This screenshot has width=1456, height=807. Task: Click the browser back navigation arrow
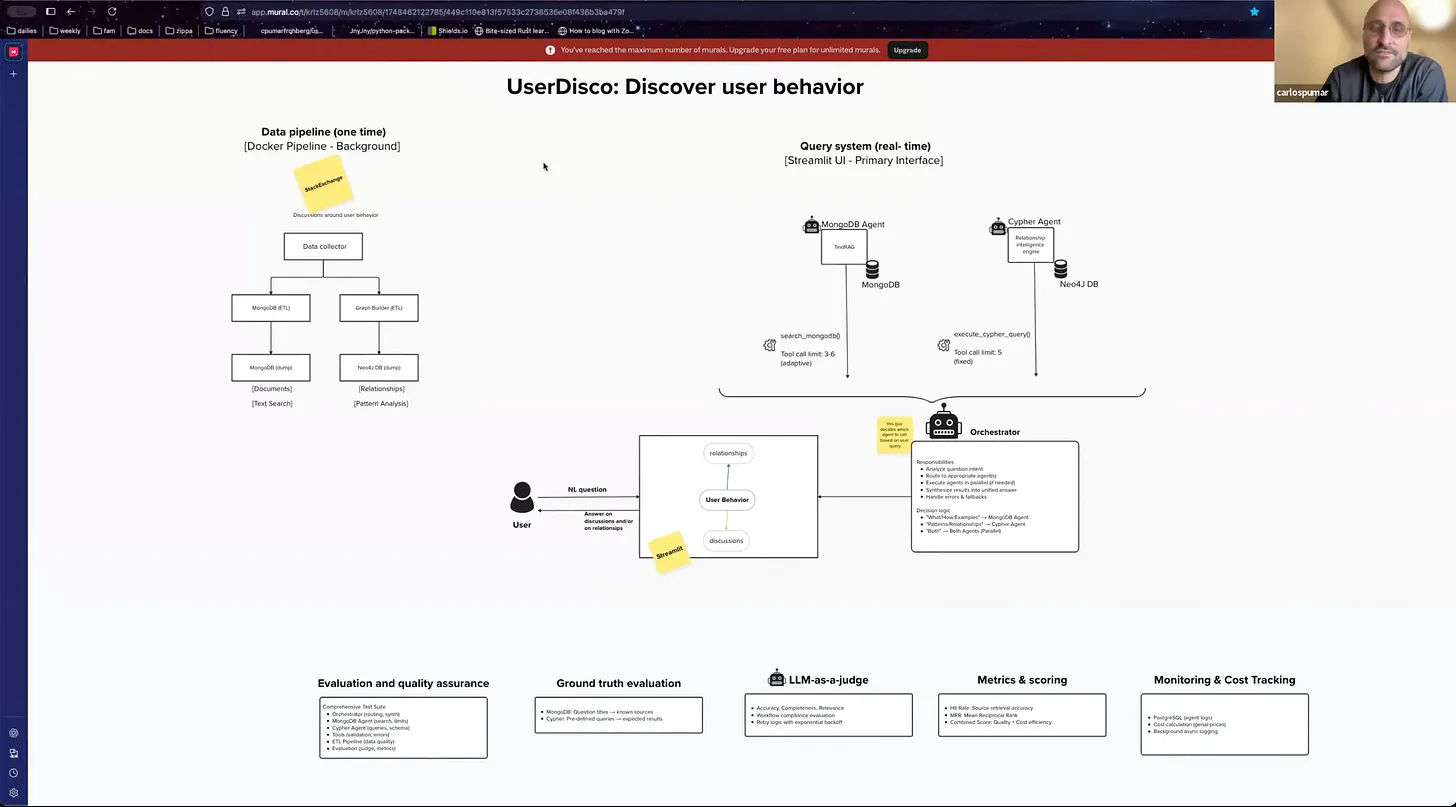point(70,11)
